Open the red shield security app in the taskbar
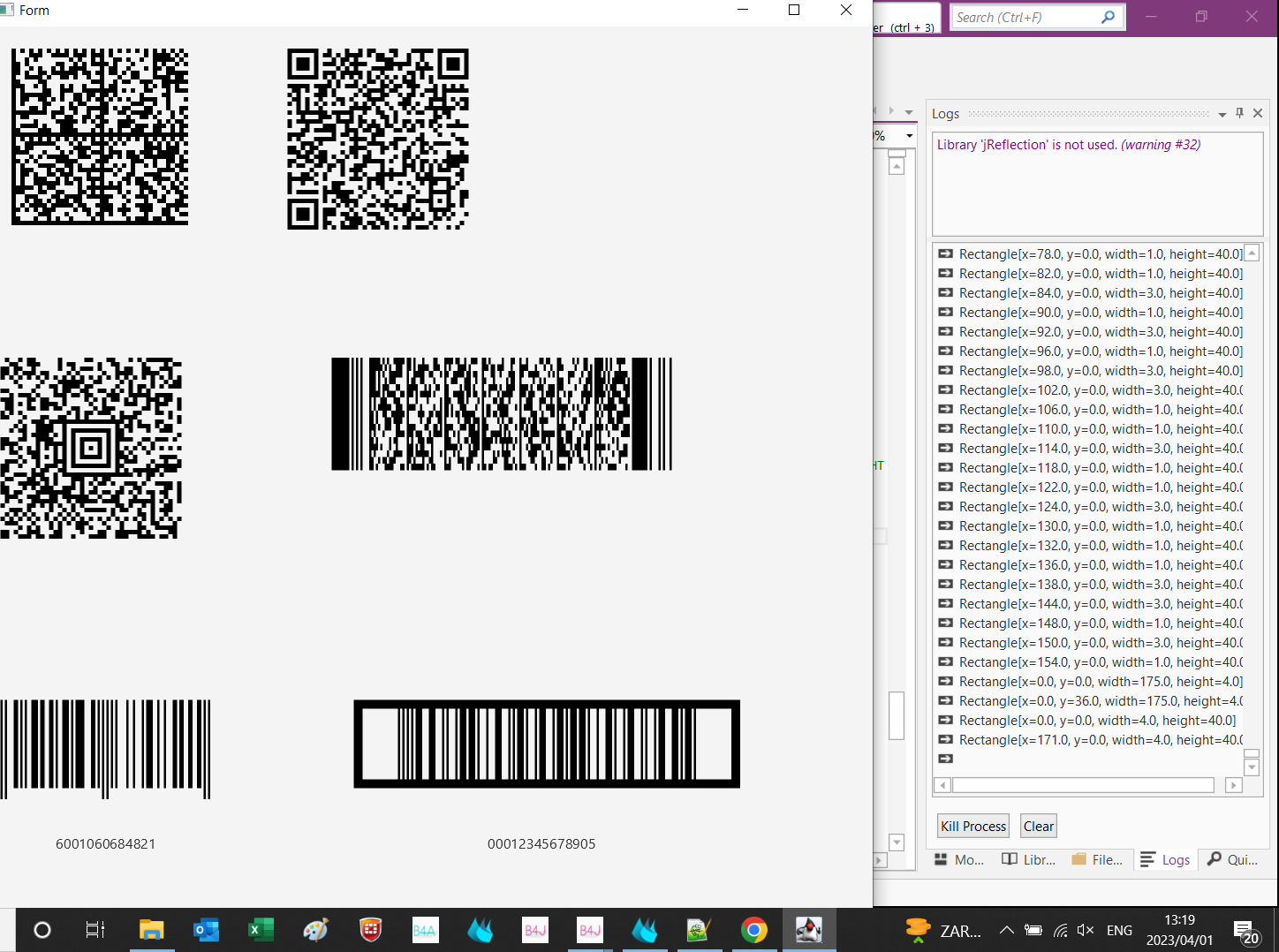Image resolution: width=1279 pixels, height=952 pixels. click(370, 930)
